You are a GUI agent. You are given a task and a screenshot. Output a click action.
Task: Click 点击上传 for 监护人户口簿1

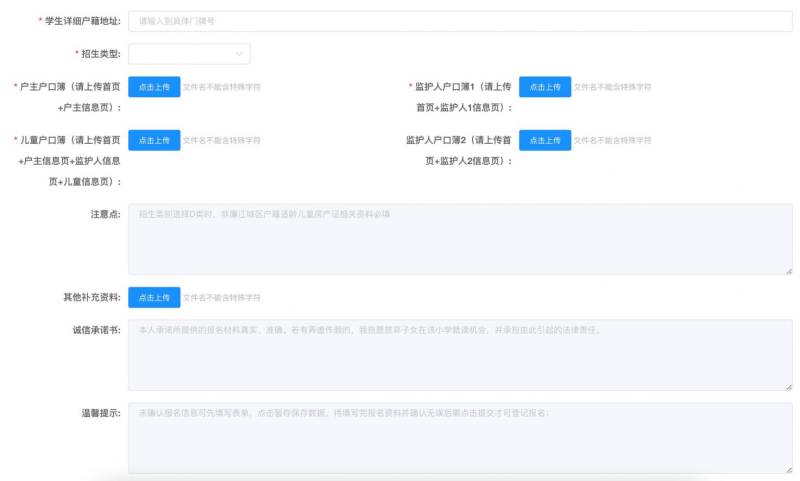545,87
